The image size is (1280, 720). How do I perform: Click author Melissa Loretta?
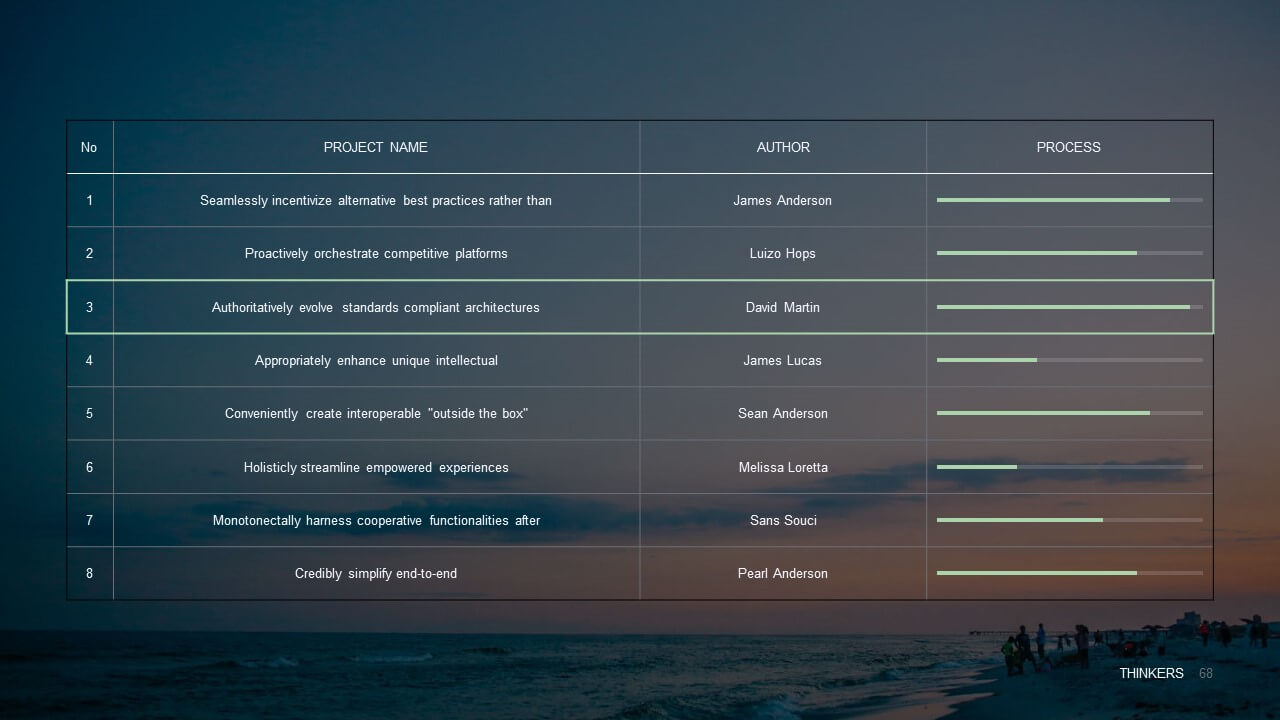tap(783, 467)
